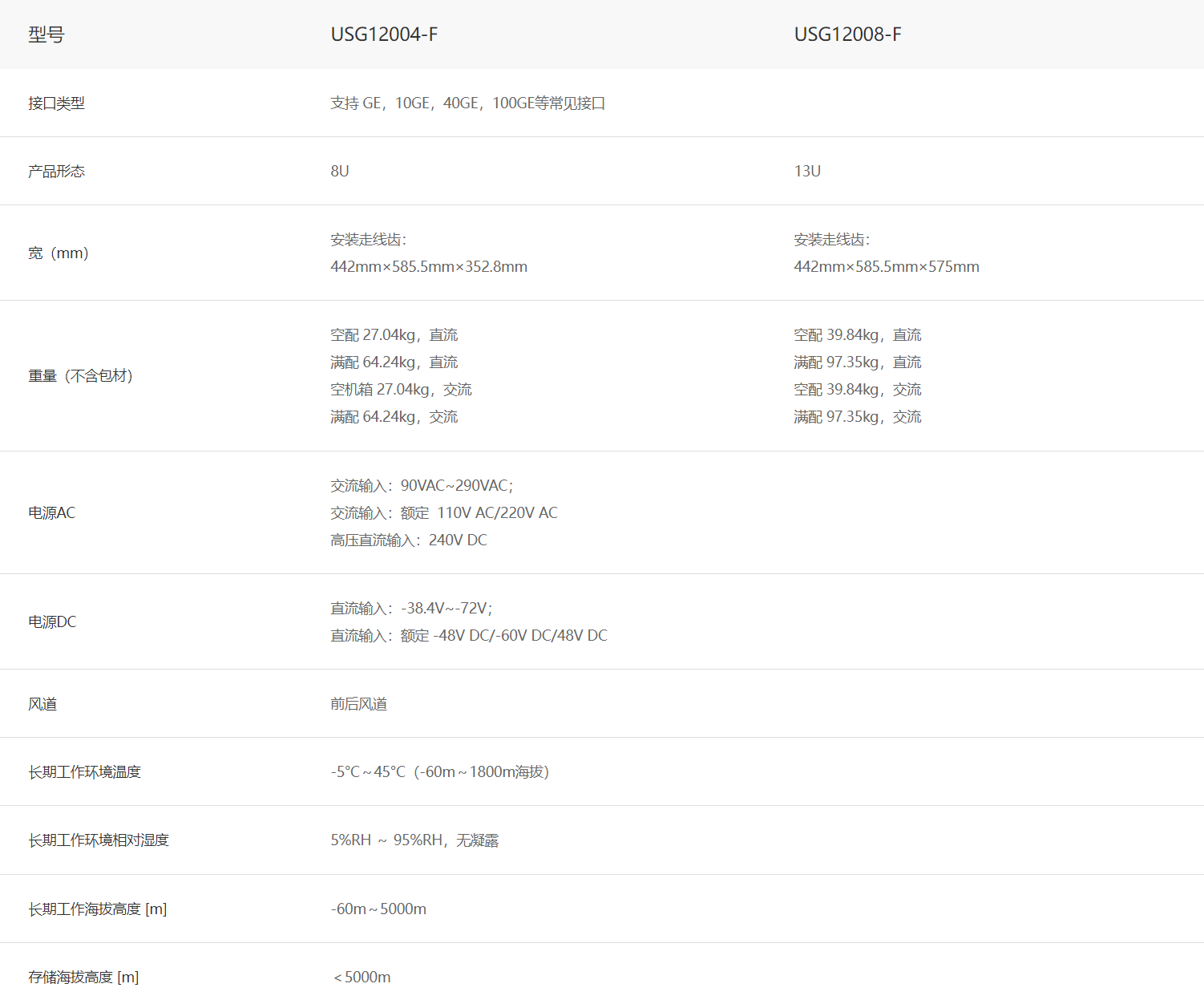This screenshot has height=1008, width=1204.
Task: Click the 重量（不含包材）row label
Action: coord(80,376)
